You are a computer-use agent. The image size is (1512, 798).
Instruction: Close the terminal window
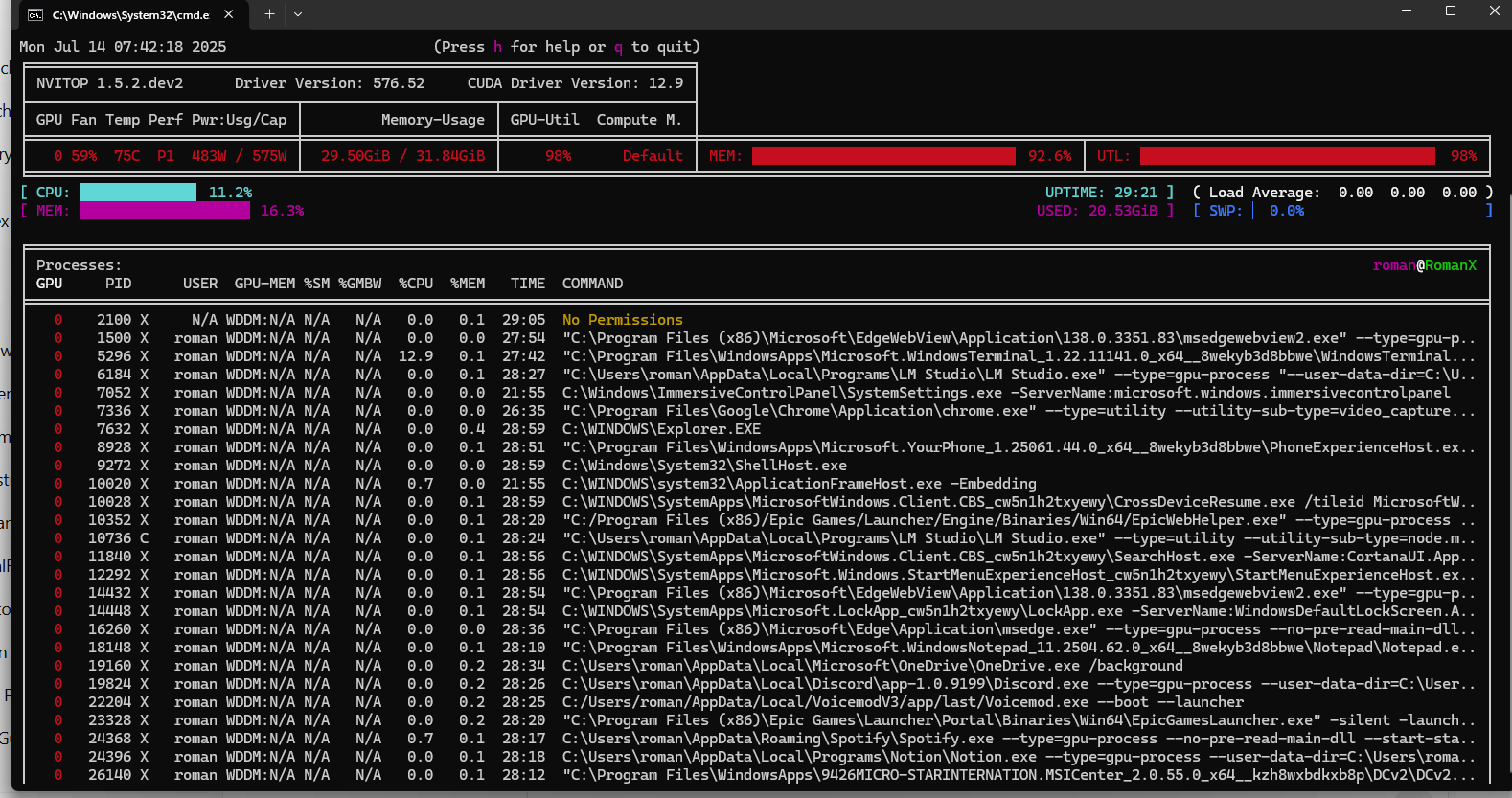(x=1494, y=11)
